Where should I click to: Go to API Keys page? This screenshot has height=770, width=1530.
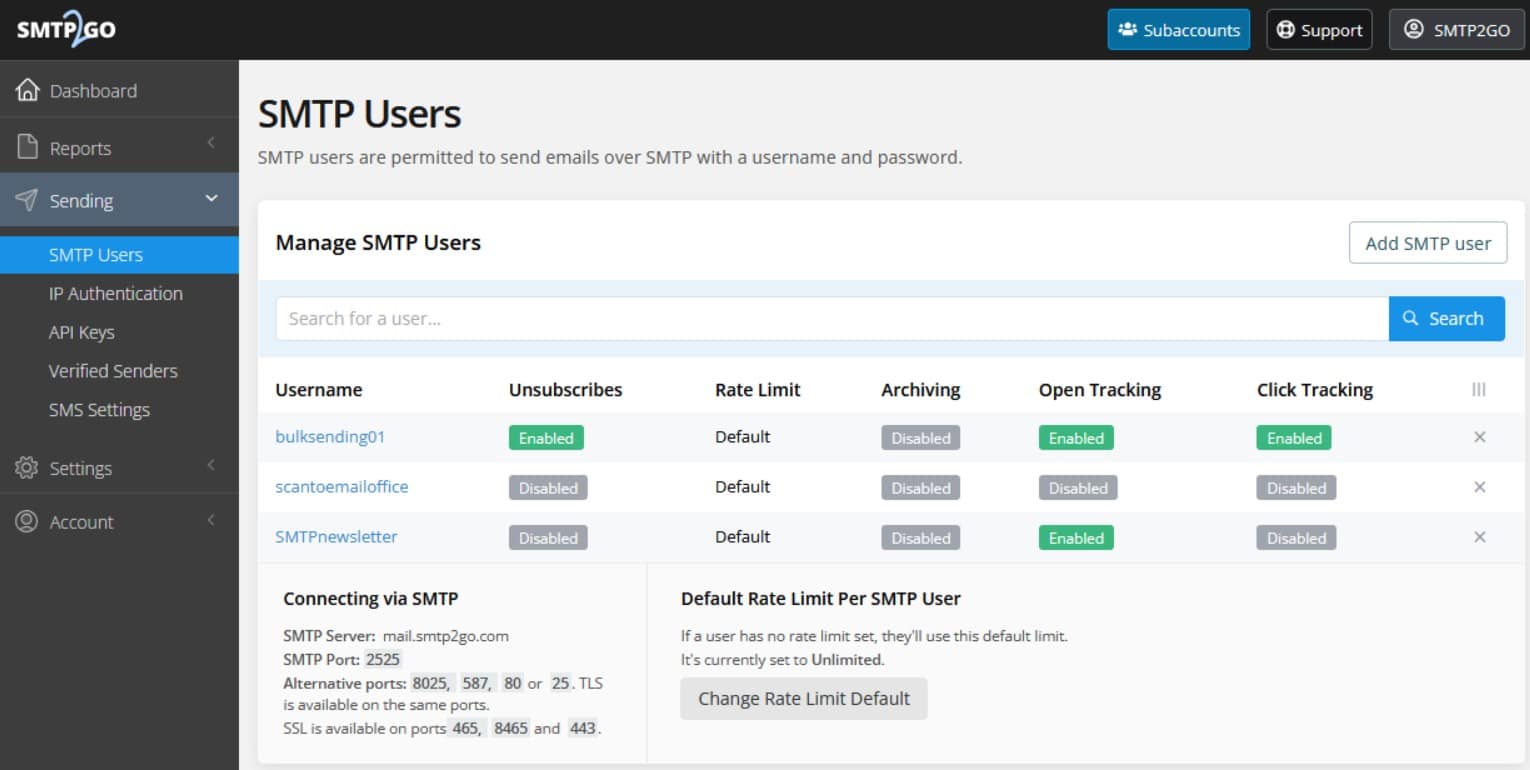click(x=82, y=332)
